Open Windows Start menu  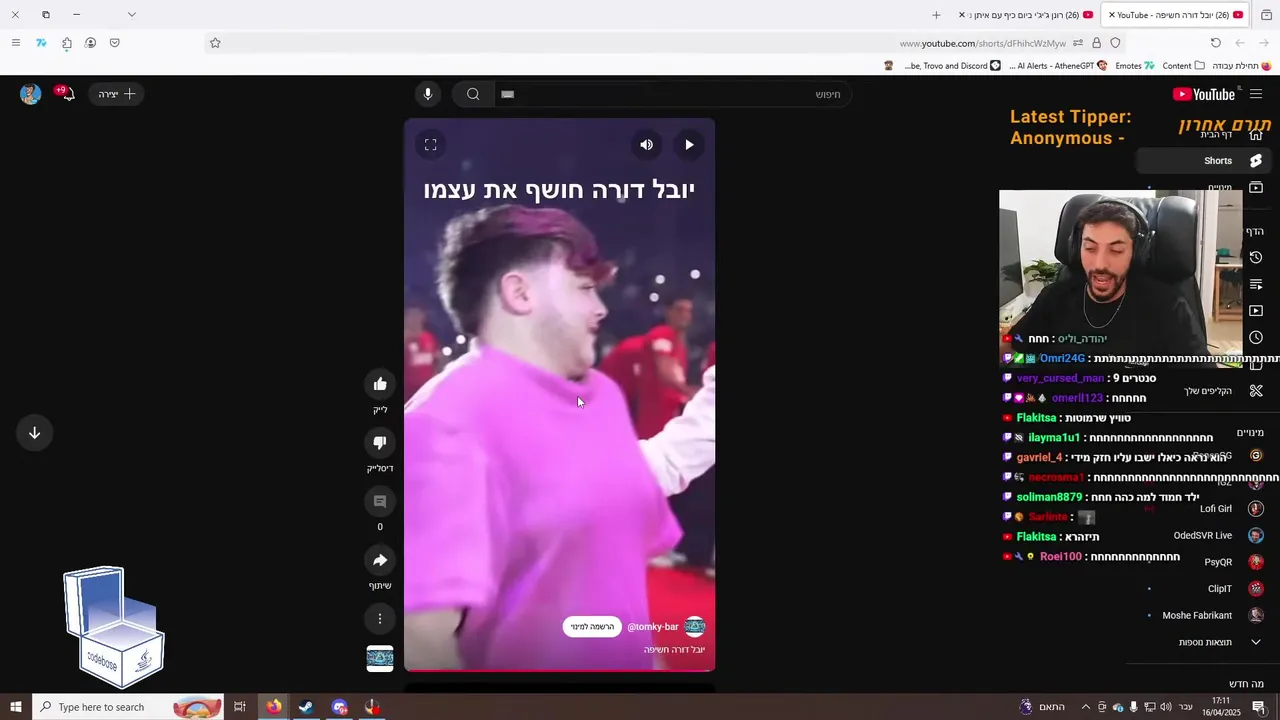pos(16,707)
